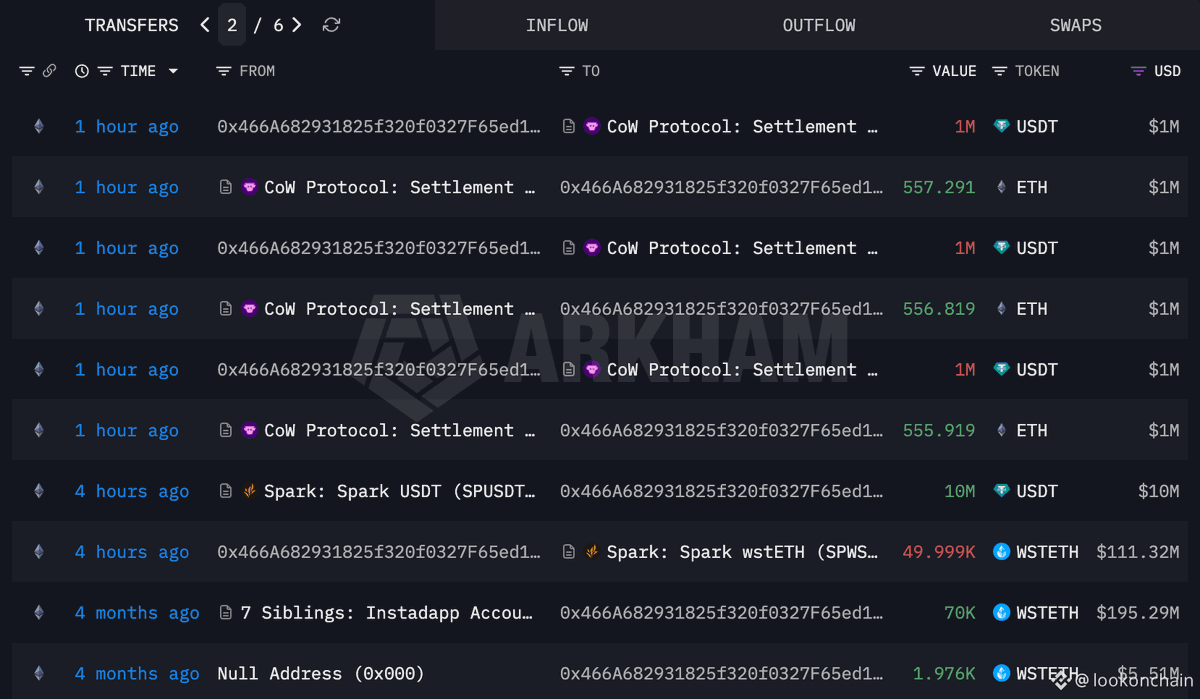This screenshot has width=1200, height=699.
Task: Open the FROM column filter
Action: coord(224,71)
